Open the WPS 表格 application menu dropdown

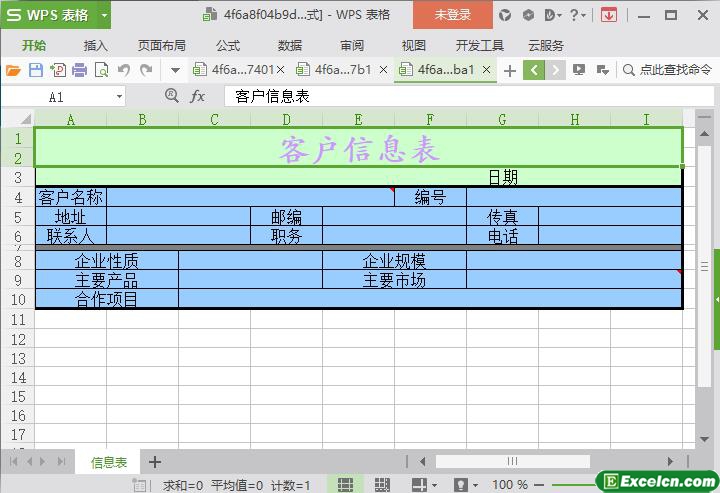tap(105, 15)
